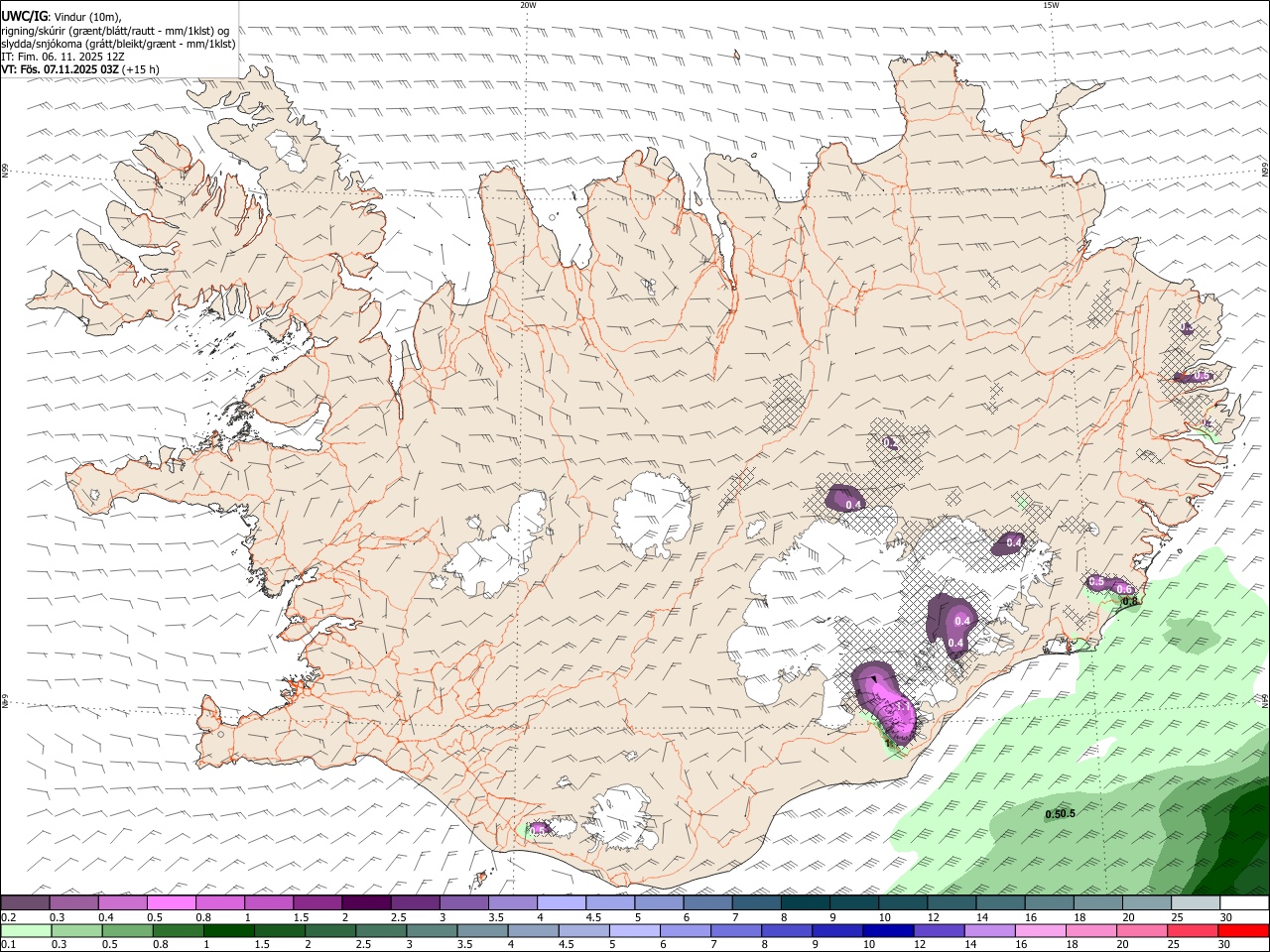
Task: Pick the light lavender upper legend swatch labeled 4
Action: pos(562,903)
